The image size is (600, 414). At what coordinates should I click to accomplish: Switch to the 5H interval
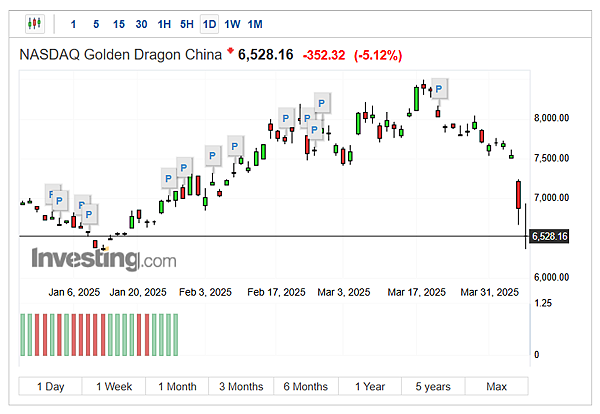[187, 24]
